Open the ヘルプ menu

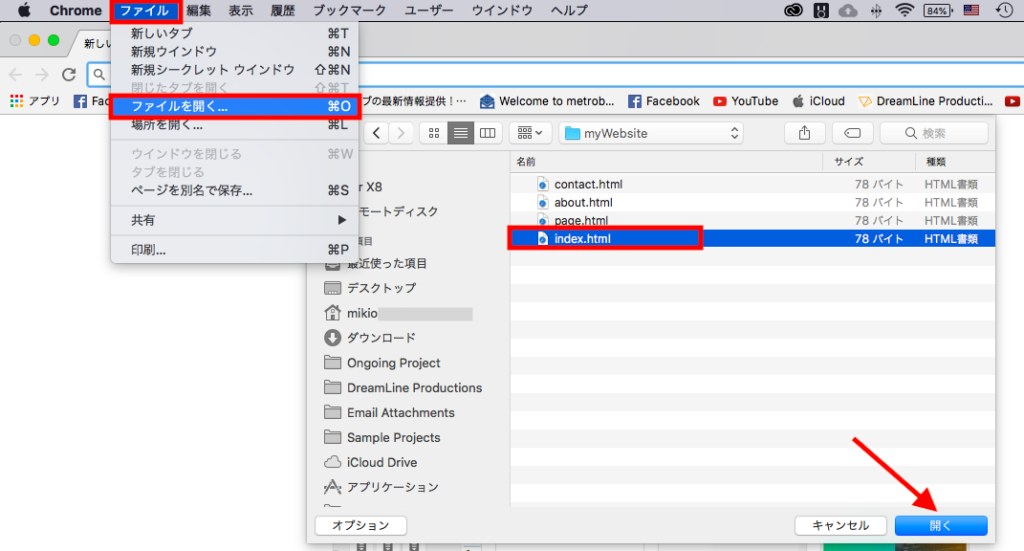click(x=569, y=10)
